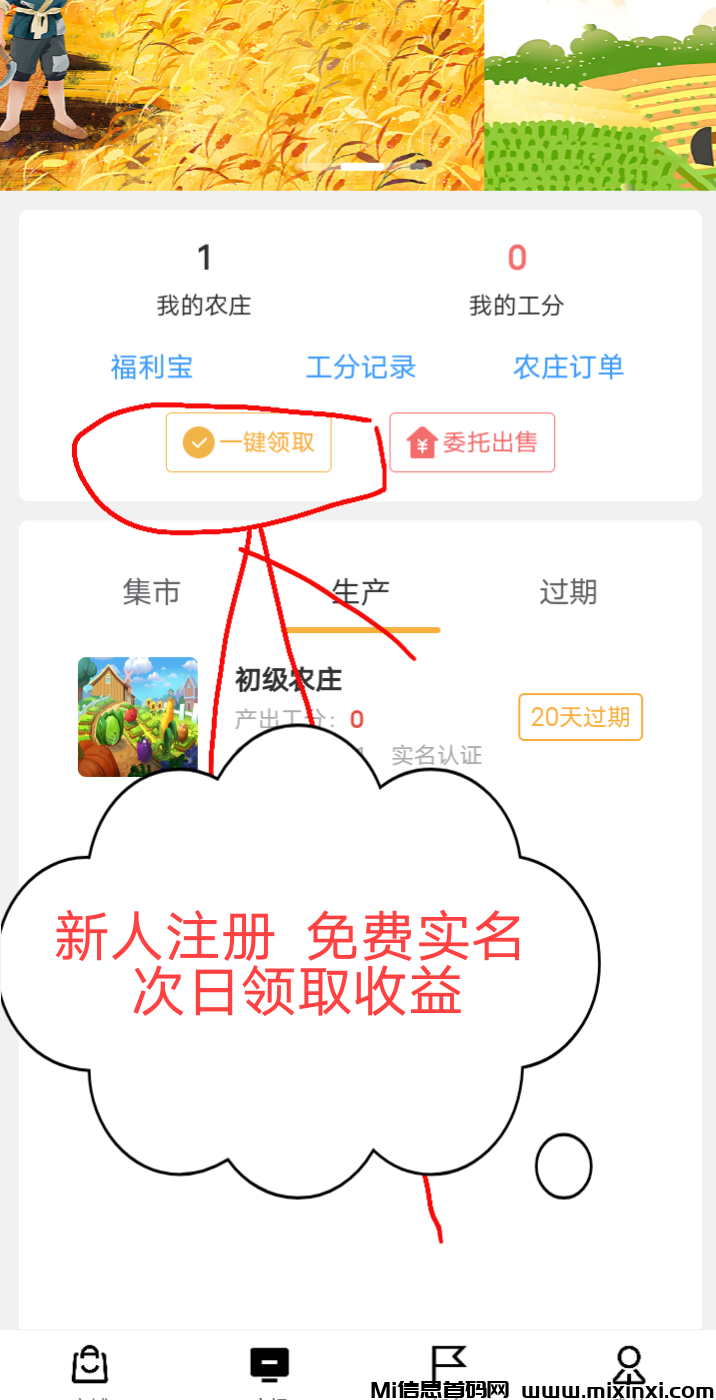The image size is (716, 1400).
Task: Open the 工分记录 work points record
Action: [x=360, y=367]
